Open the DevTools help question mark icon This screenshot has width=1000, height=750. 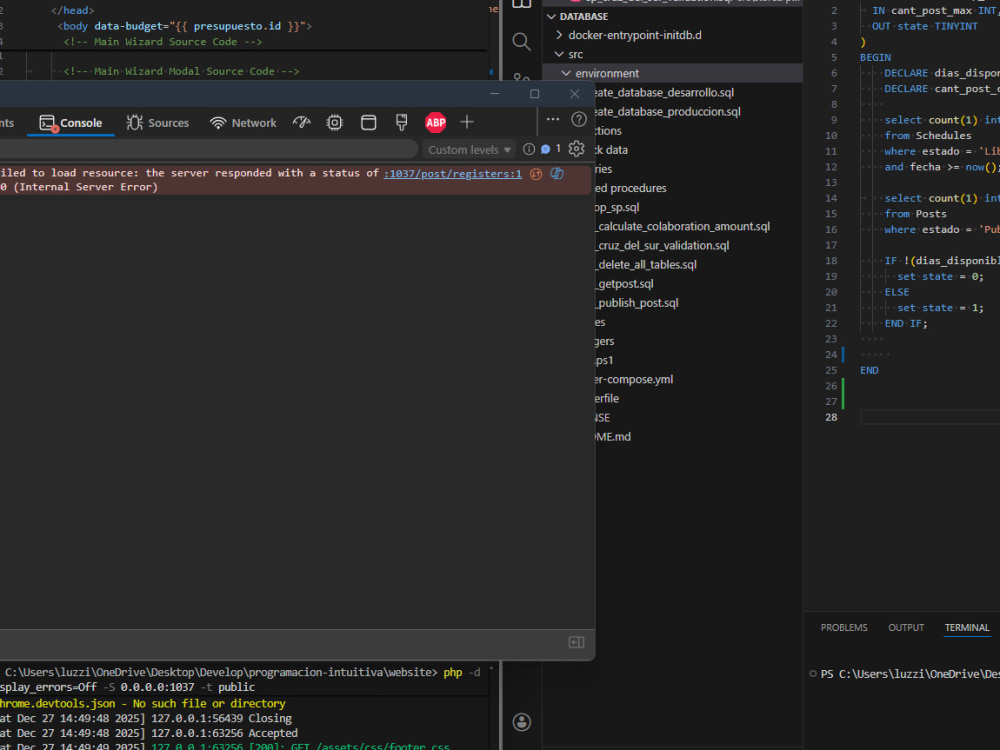579,119
